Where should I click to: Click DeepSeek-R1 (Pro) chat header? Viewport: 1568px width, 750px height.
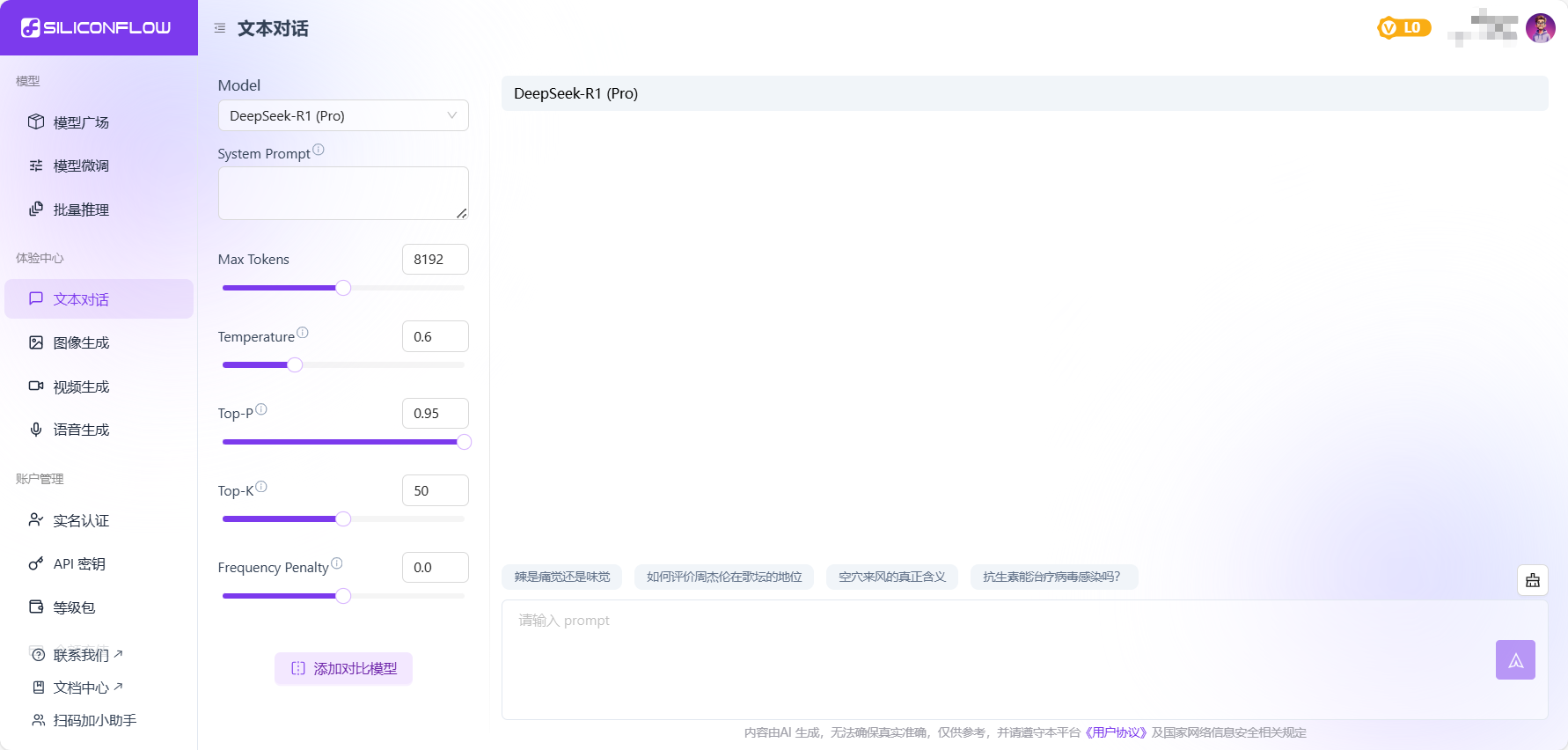click(1025, 93)
